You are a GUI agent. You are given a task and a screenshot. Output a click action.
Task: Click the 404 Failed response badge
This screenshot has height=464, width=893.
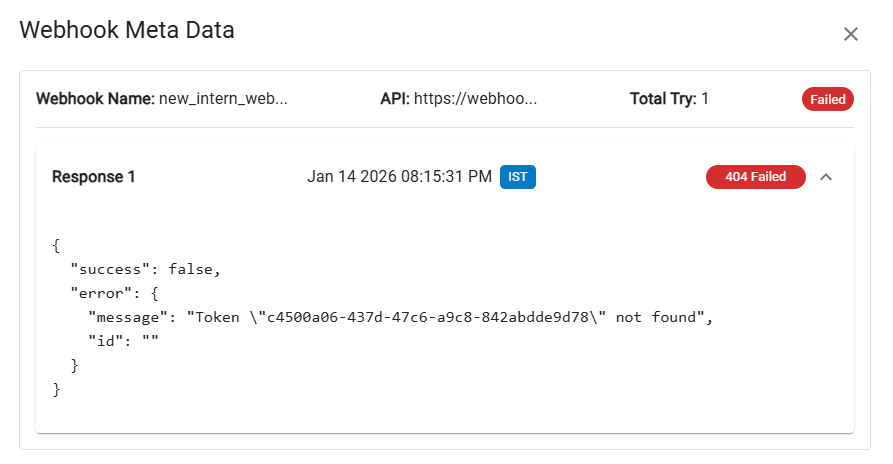(x=755, y=177)
